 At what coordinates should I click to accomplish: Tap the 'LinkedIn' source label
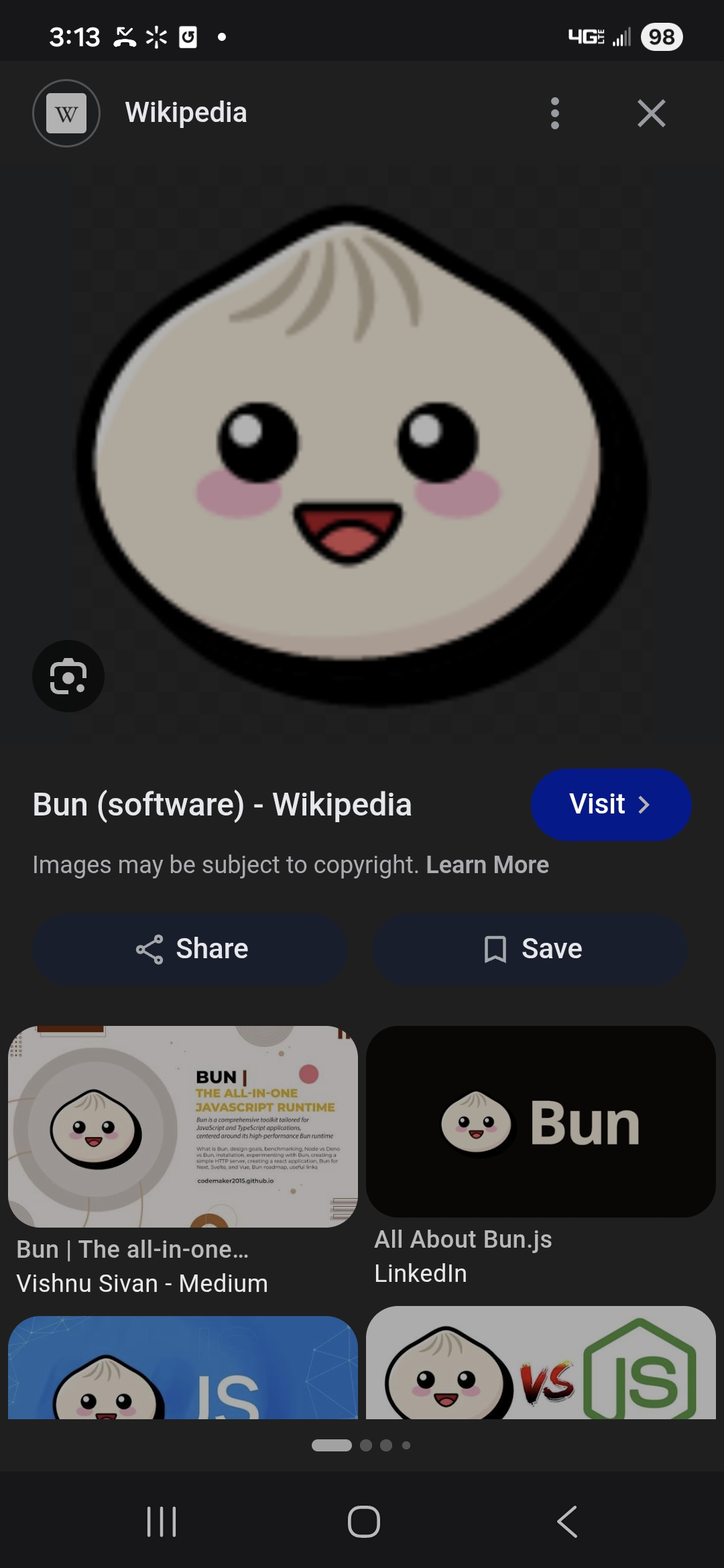(420, 1273)
